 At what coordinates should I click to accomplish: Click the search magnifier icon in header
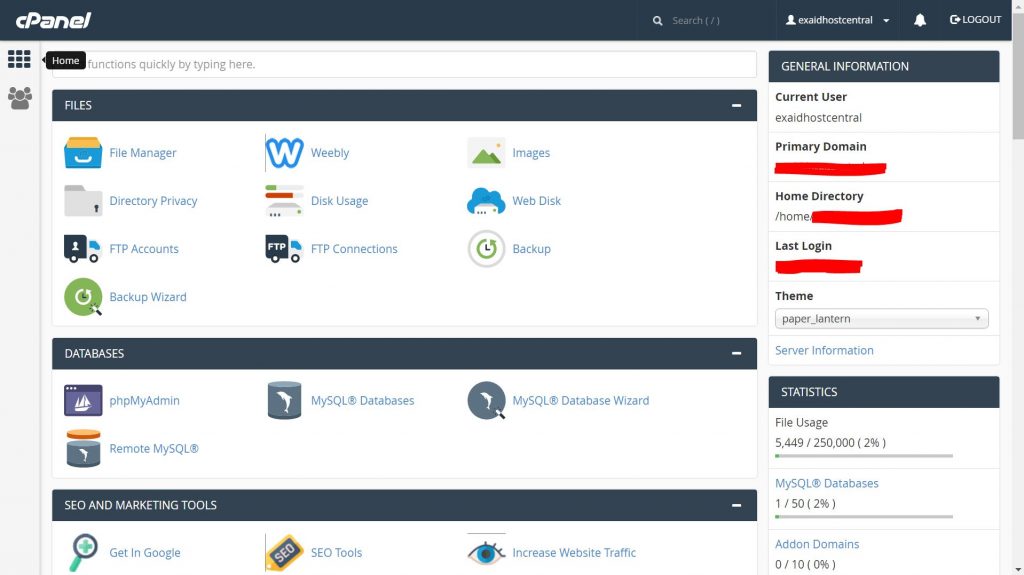click(x=657, y=20)
